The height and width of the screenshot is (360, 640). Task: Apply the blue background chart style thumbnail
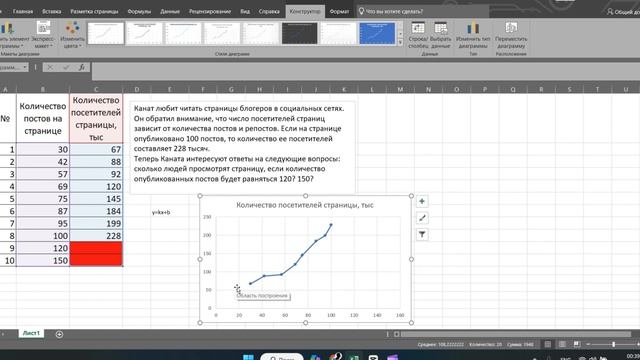tap(377, 33)
